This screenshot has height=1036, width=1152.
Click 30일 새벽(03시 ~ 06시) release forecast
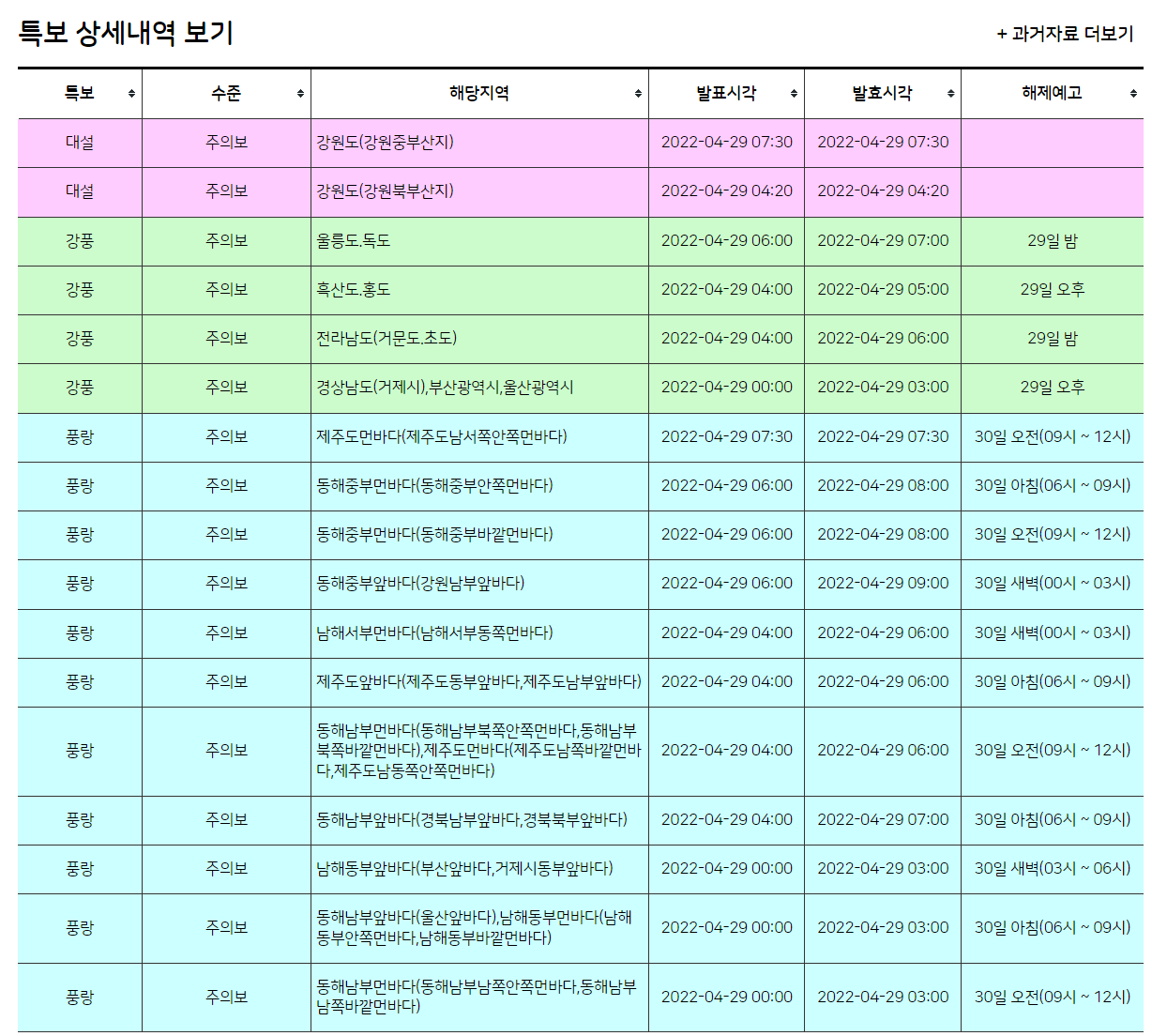click(x=1053, y=869)
